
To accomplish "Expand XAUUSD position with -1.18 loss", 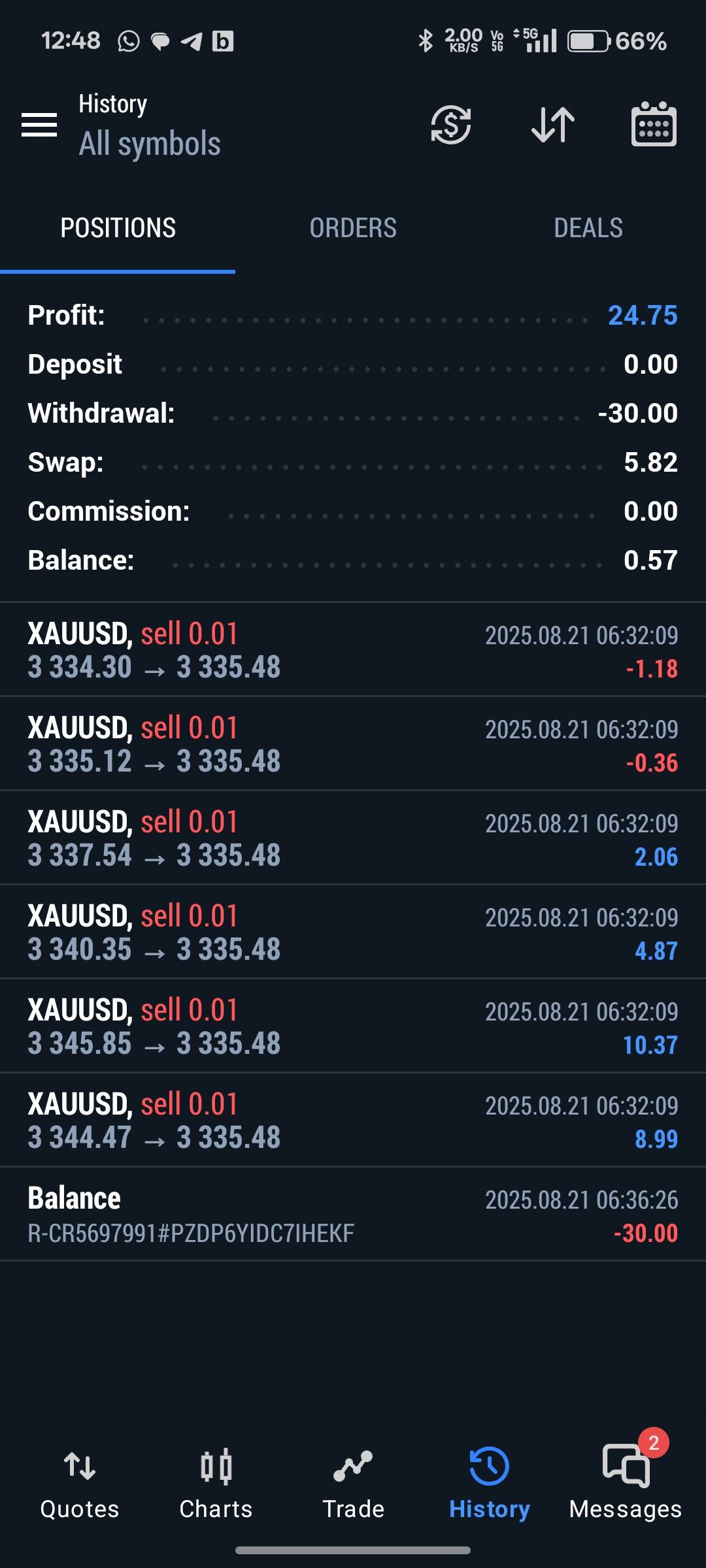I will pos(353,650).
